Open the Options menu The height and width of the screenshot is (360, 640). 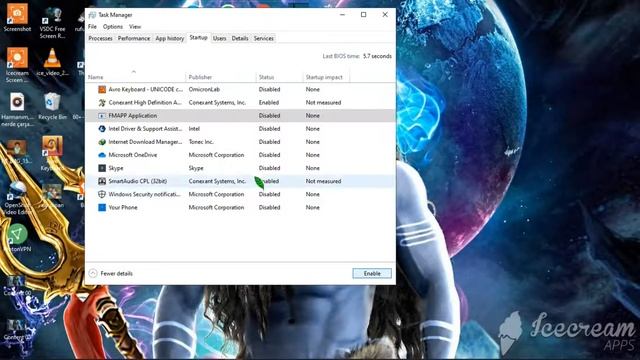(113, 27)
